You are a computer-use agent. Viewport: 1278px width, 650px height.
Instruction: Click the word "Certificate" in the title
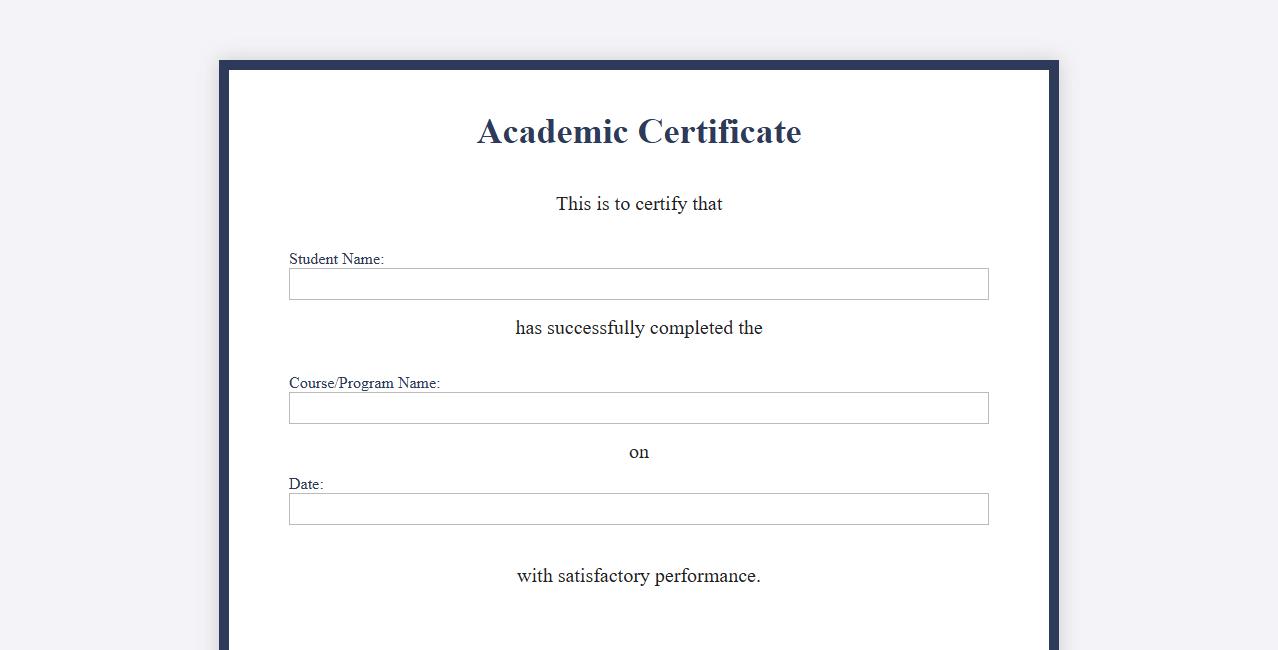coord(719,132)
